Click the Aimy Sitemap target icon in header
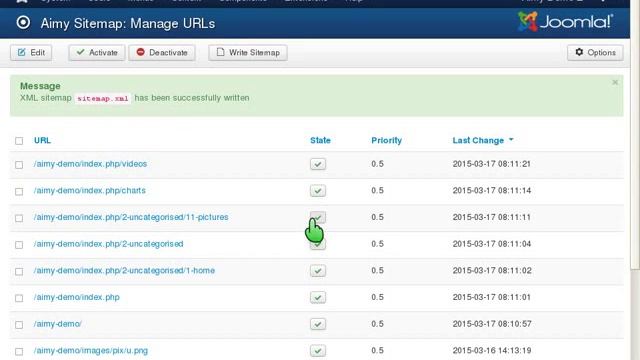This screenshot has height=360, width=640. pyautogui.click(x=23, y=22)
